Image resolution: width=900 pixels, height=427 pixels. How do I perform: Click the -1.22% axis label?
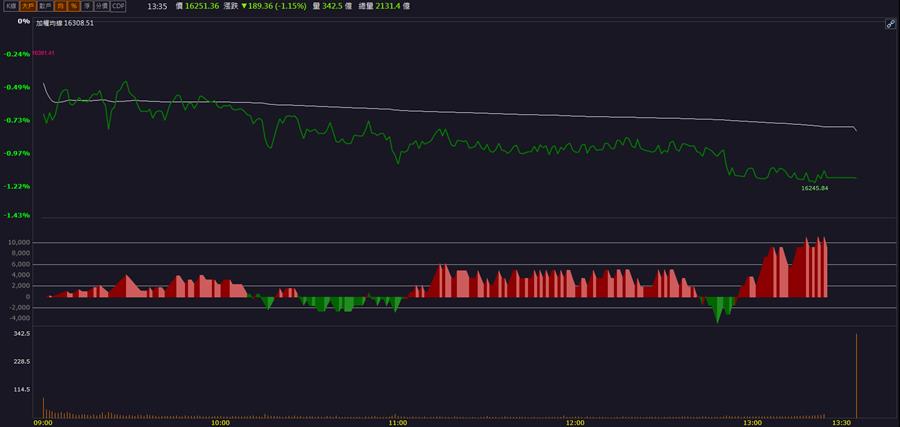[17, 187]
